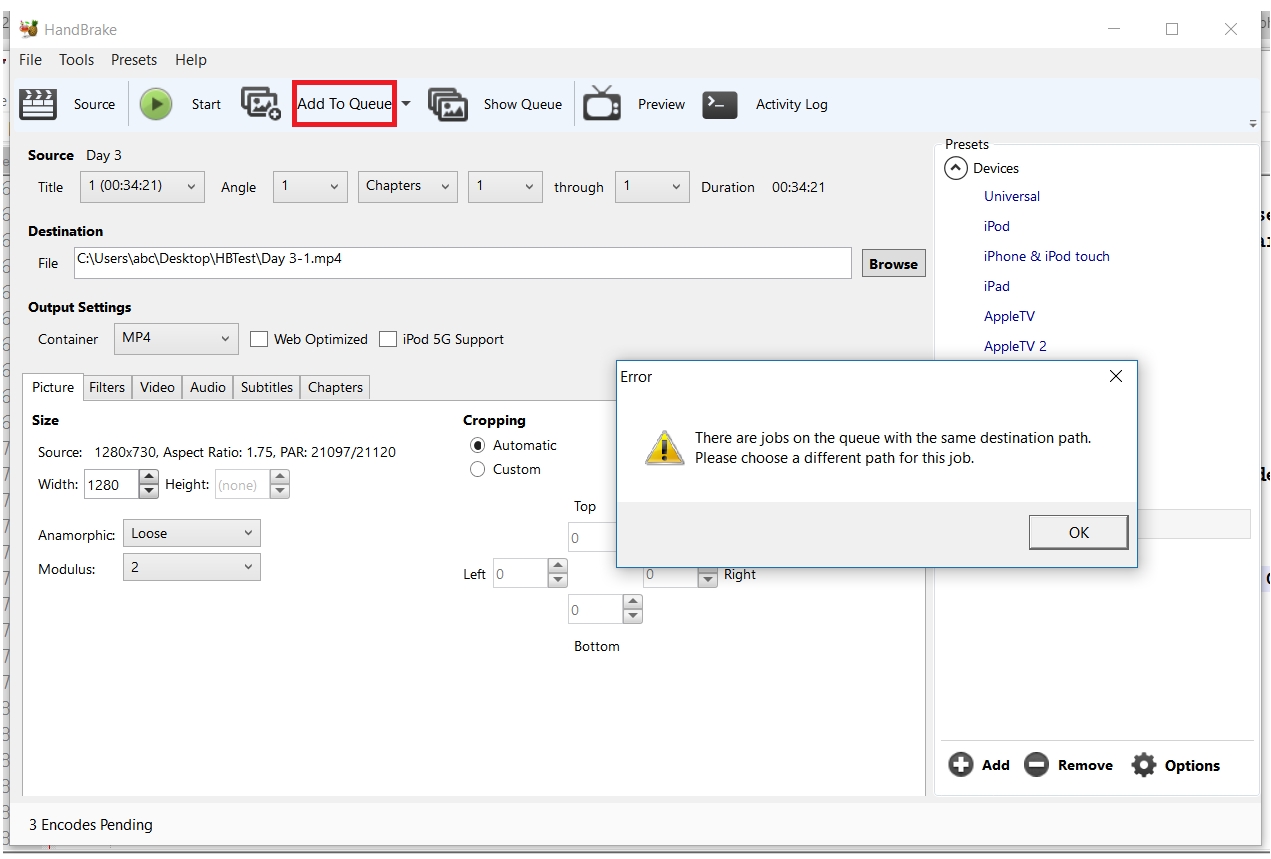Open the Container MP4 dropdown
1271x859 pixels.
click(x=175, y=338)
